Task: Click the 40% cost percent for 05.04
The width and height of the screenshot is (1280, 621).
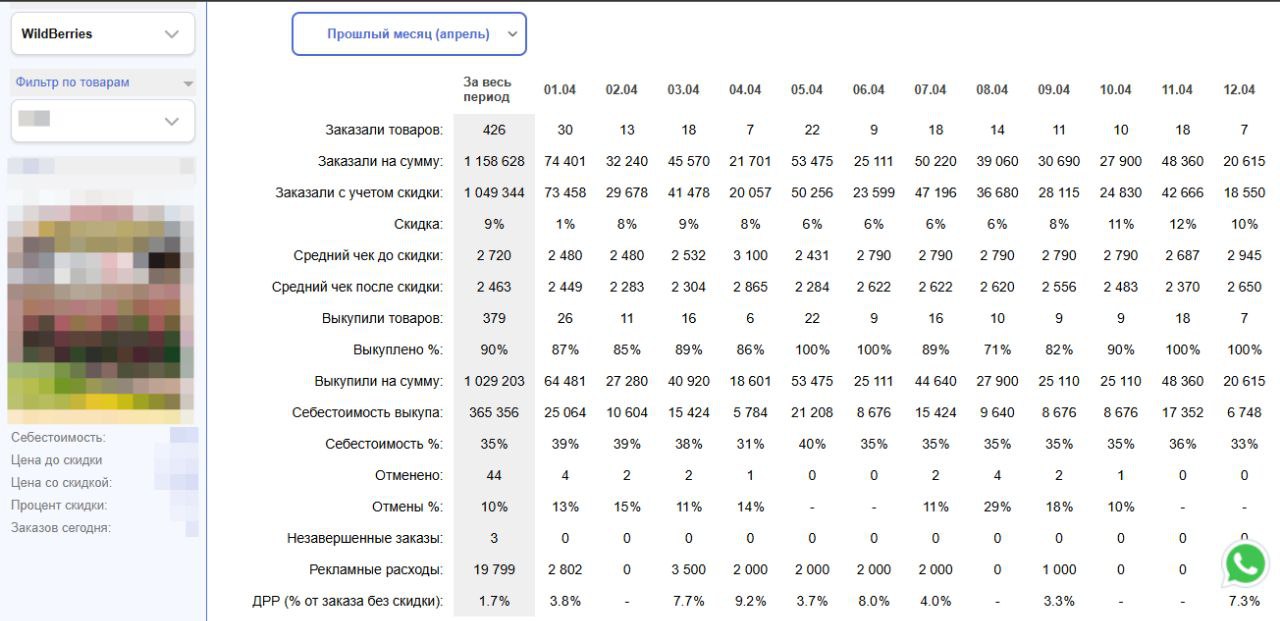Action: click(x=812, y=444)
